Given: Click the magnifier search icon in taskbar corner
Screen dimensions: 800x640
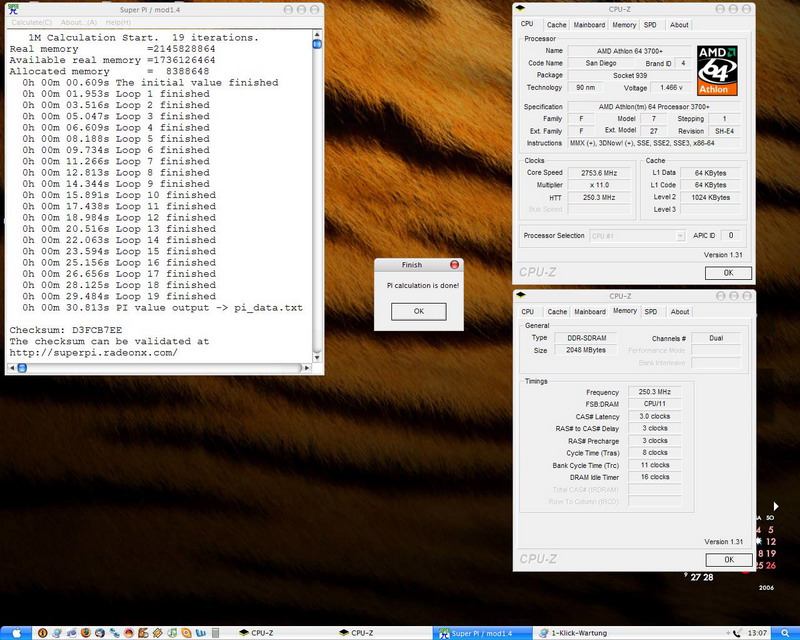Looking at the screenshot, I should [786, 633].
